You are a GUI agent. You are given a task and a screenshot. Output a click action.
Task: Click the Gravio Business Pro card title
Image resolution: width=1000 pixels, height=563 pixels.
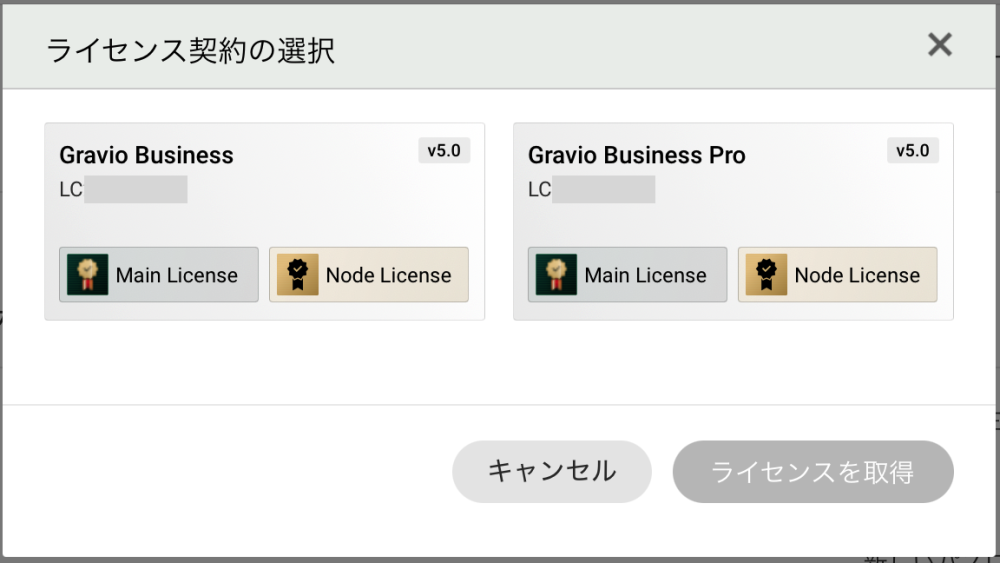[636, 155]
